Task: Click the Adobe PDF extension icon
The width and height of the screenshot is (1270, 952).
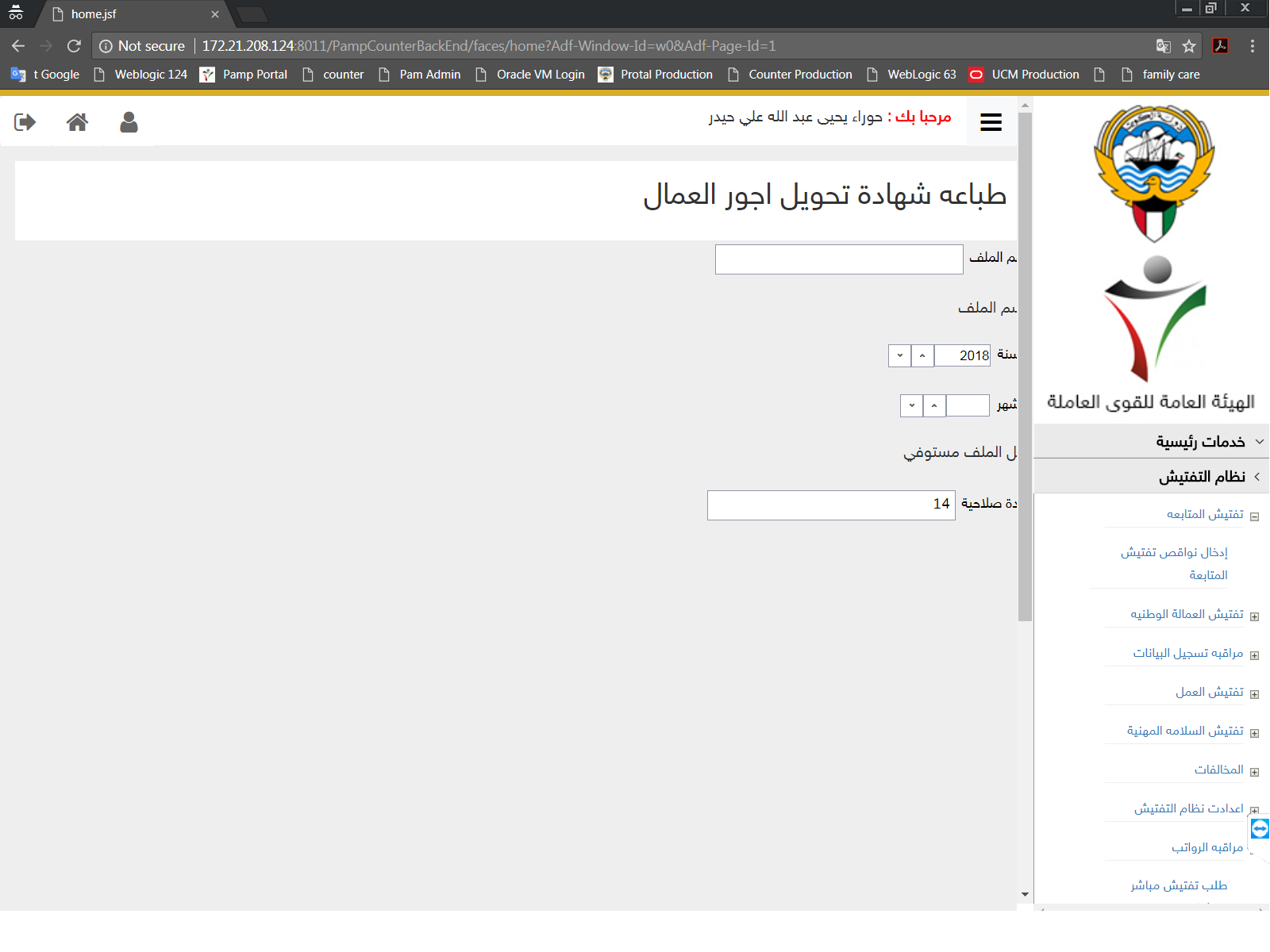Action: click(1221, 46)
